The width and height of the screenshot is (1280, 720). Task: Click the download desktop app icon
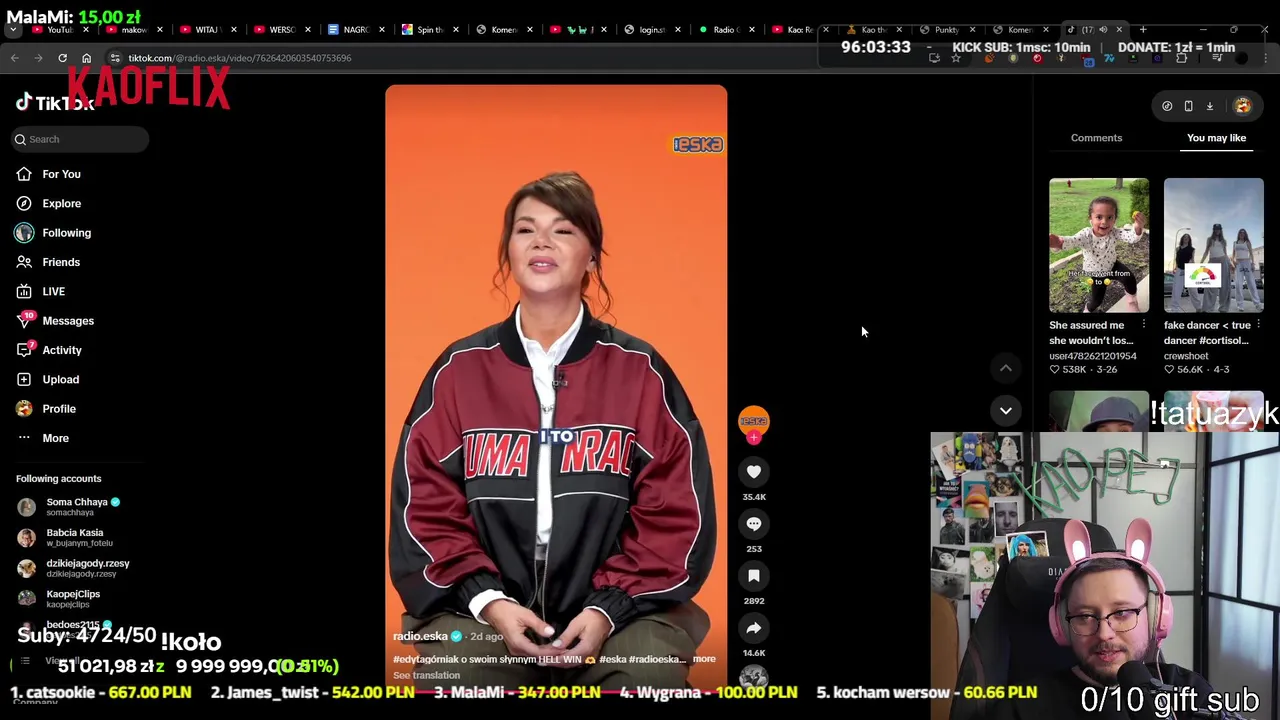(x=1210, y=106)
